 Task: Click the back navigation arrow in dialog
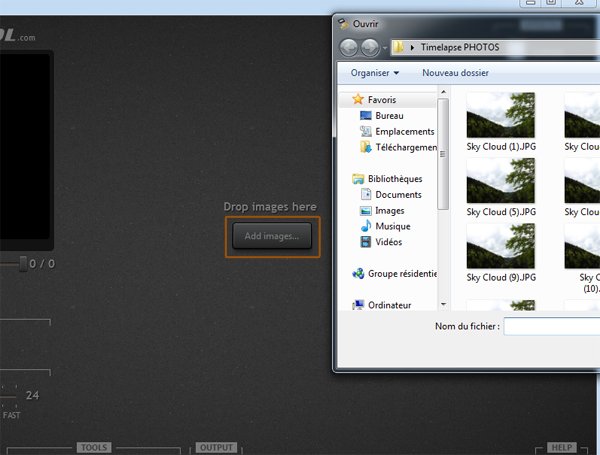(x=349, y=47)
